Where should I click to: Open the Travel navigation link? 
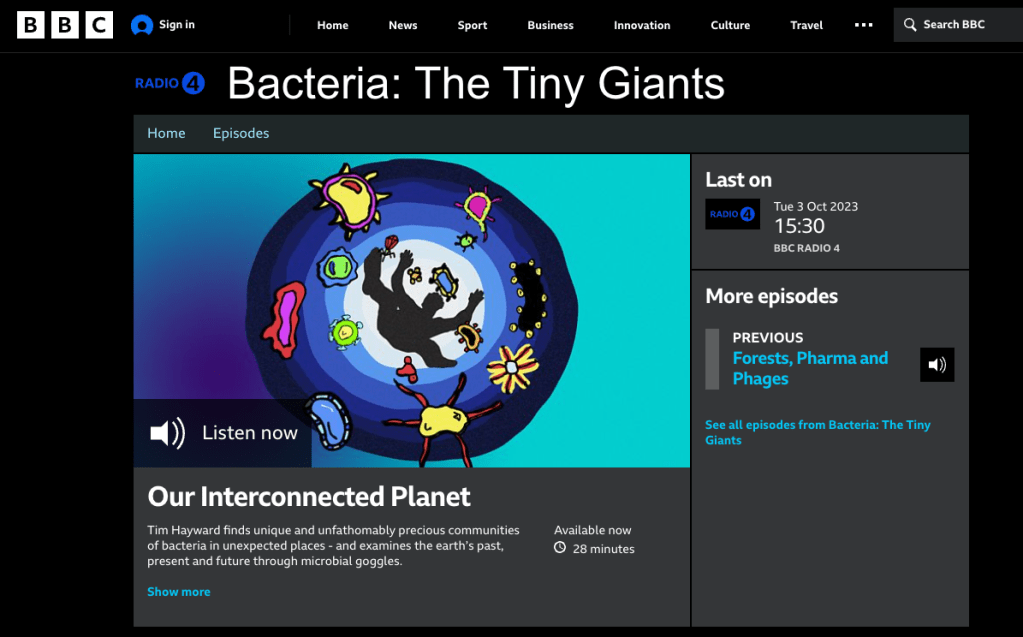806,25
